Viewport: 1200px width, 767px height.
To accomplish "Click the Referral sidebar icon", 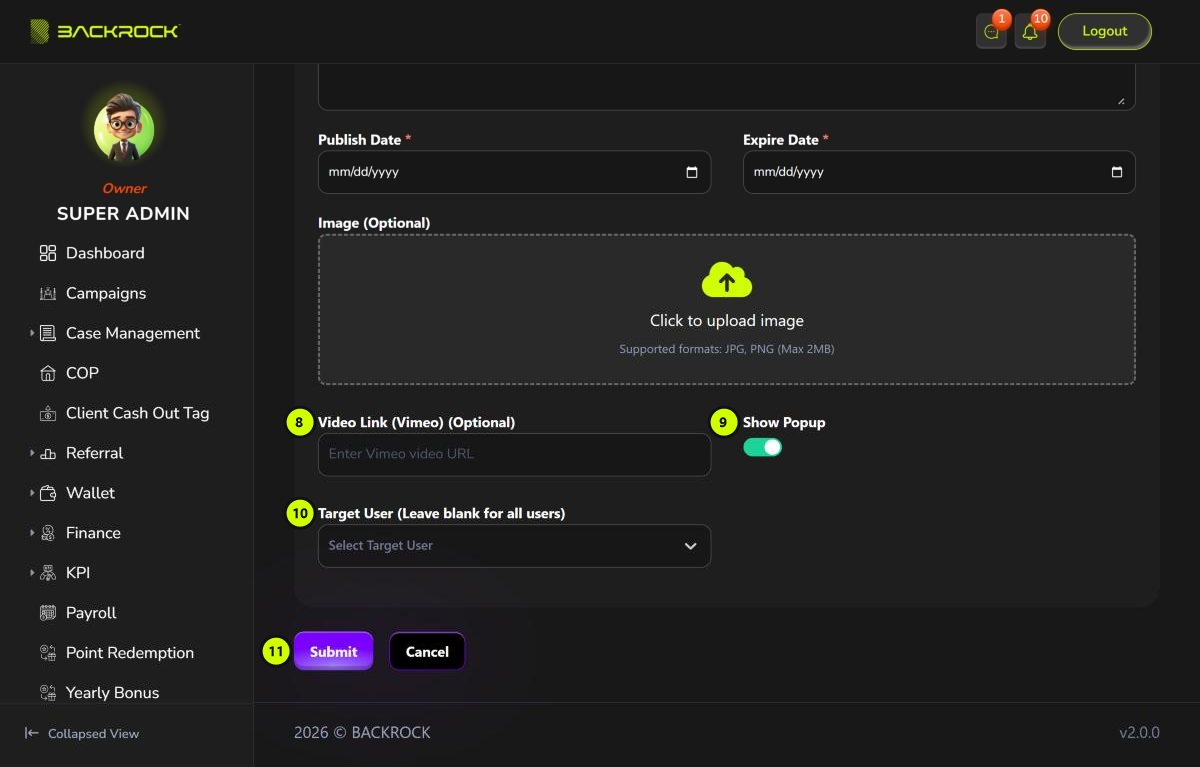I will tap(48, 454).
